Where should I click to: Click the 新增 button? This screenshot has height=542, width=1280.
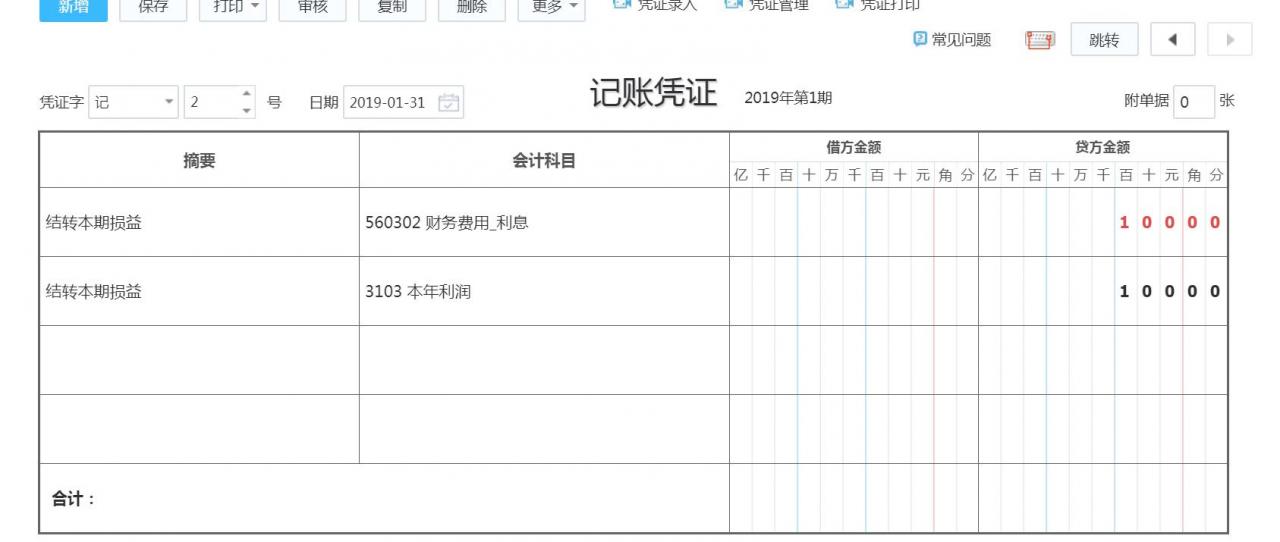73,7
